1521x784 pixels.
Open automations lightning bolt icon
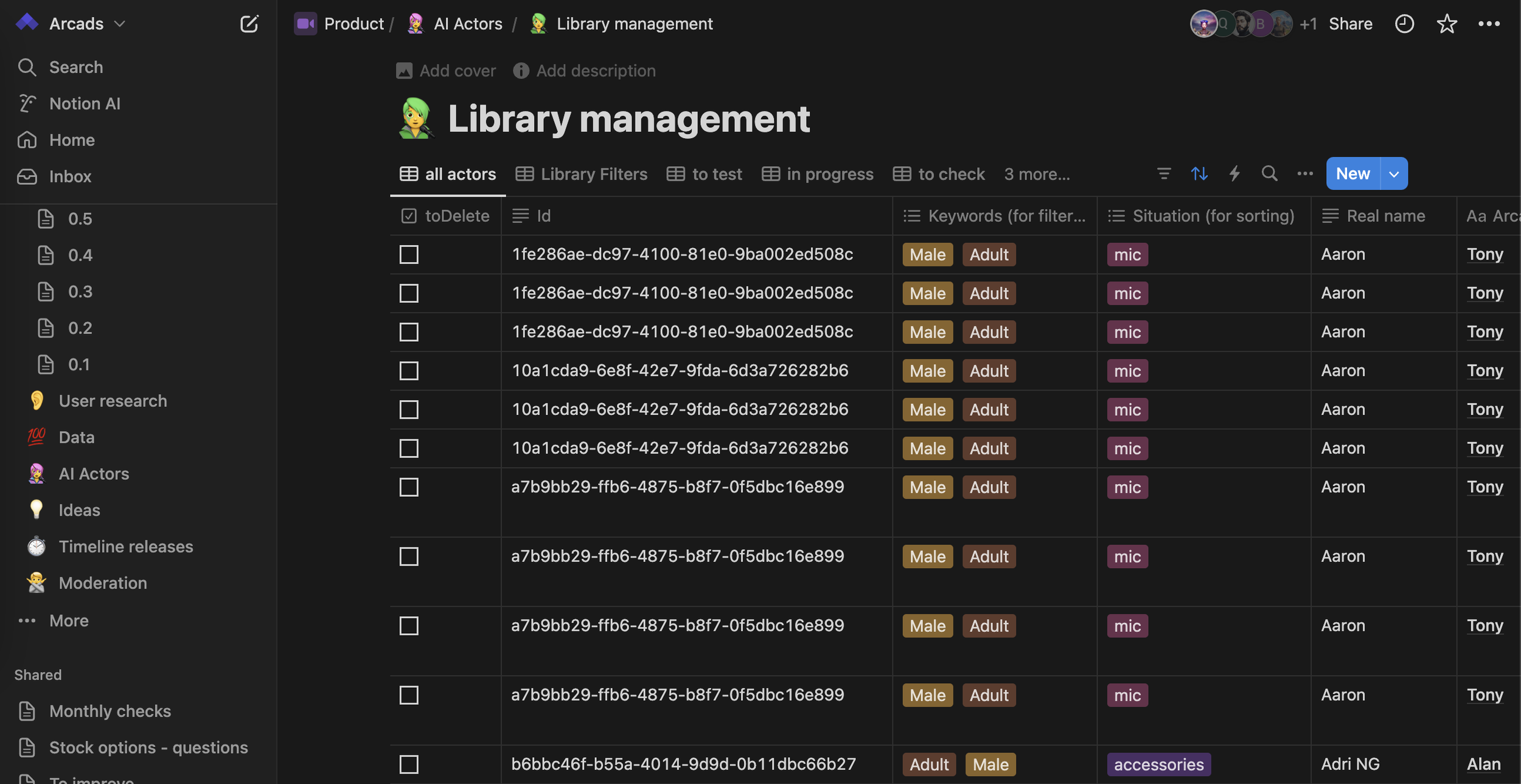point(1234,174)
